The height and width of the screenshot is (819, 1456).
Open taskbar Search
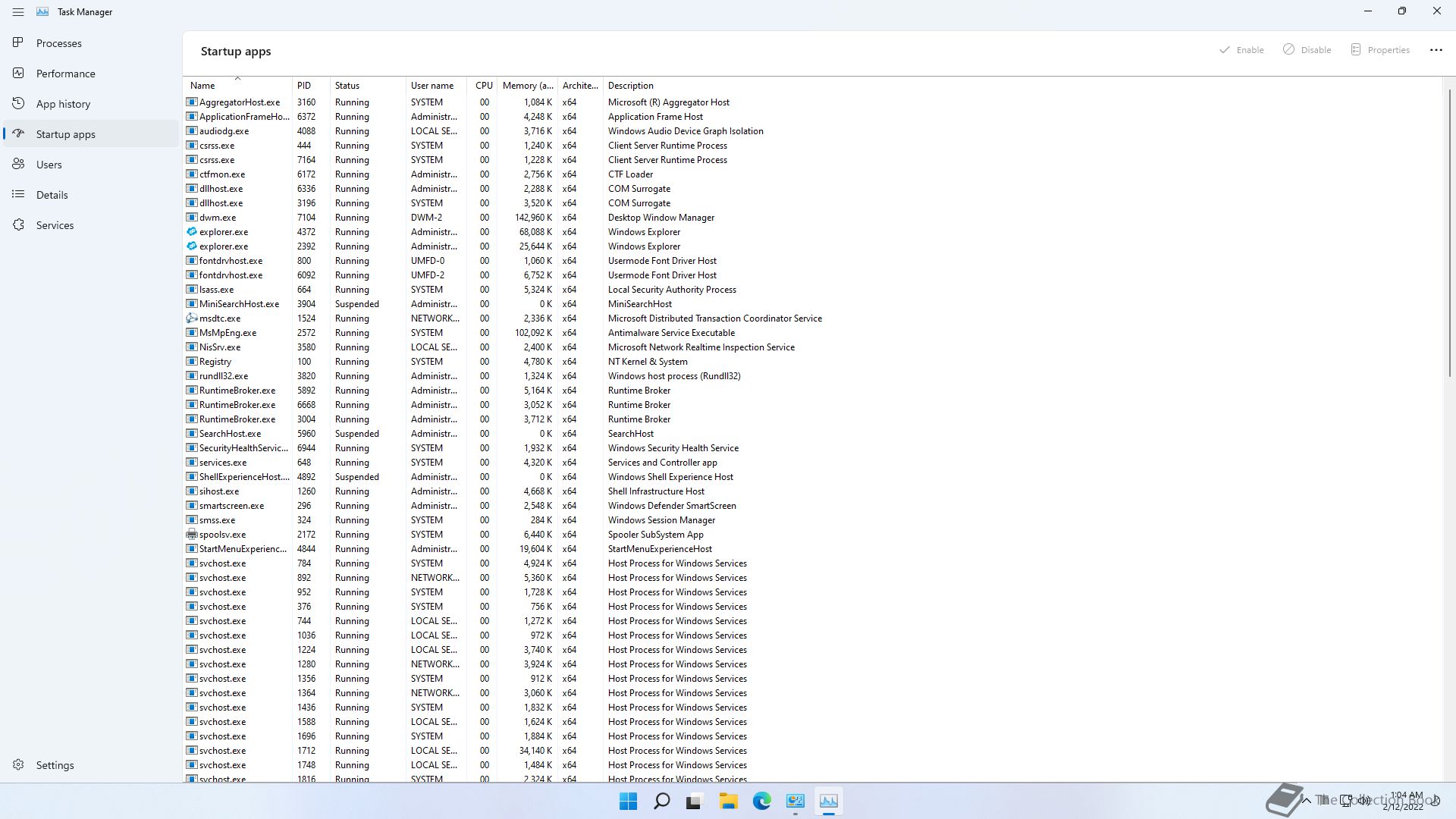pyautogui.click(x=661, y=802)
